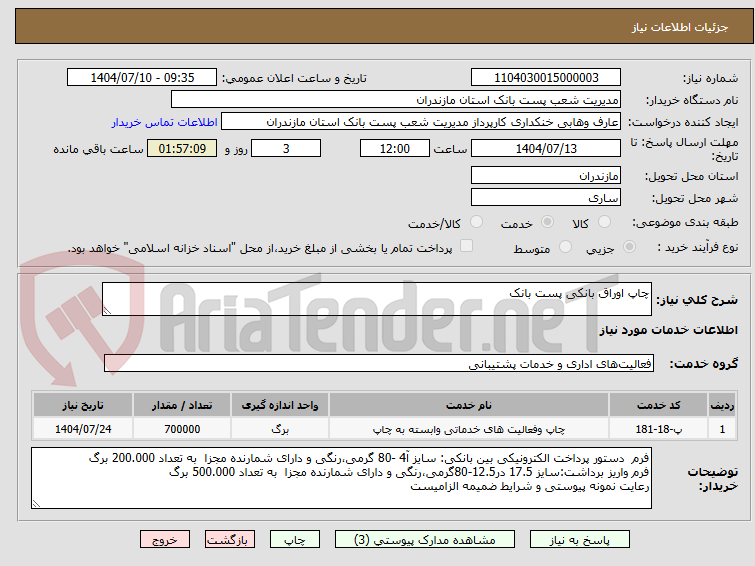This screenshot has width=755, height=566.
Task: Click the تعداد / مقدار column header
Action: pyautogui.click(x=182, y=405)
